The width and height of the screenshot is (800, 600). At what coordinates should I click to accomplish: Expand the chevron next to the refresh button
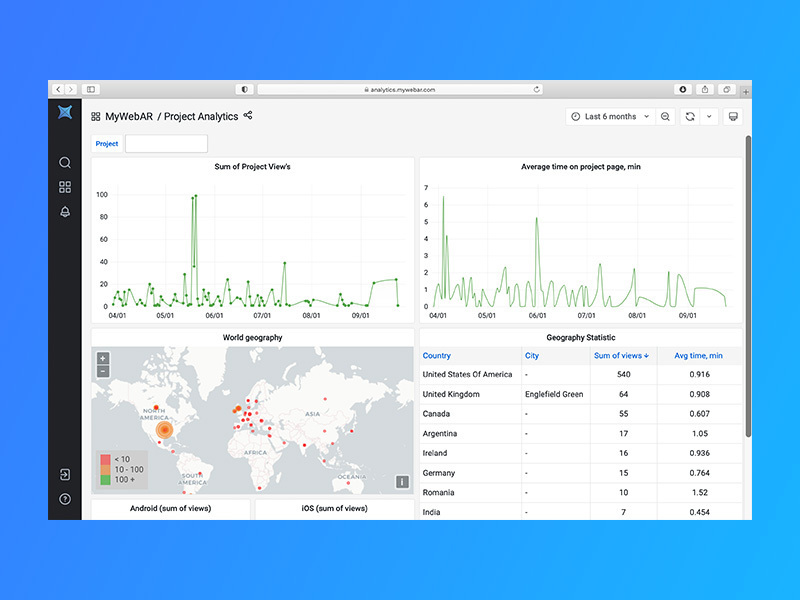click(707, 116)
